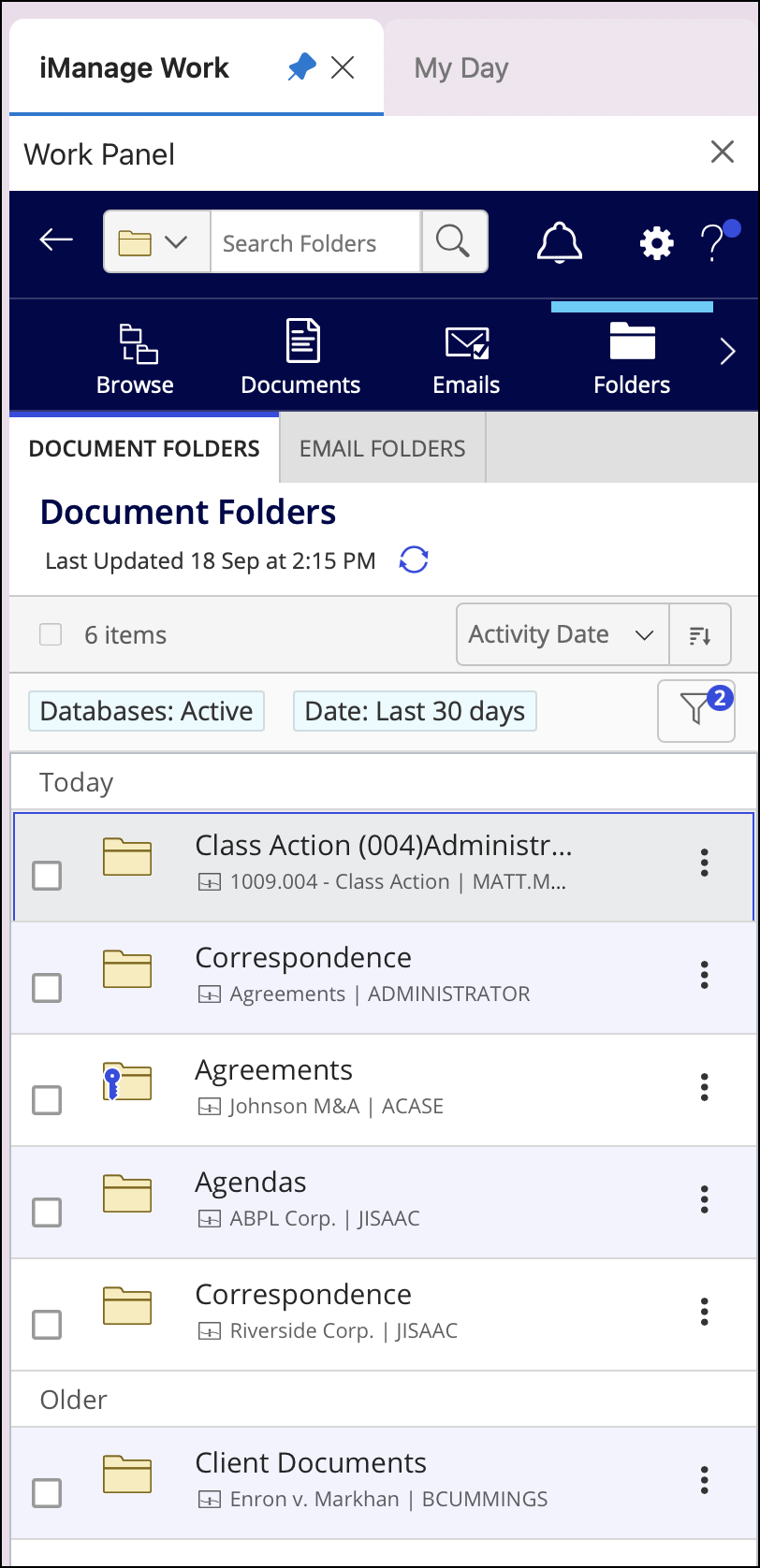The height and width of the screenshot is (1568, 760).
Task: Expand hidden navigation items with the right chevron
Action: [728, 351]
